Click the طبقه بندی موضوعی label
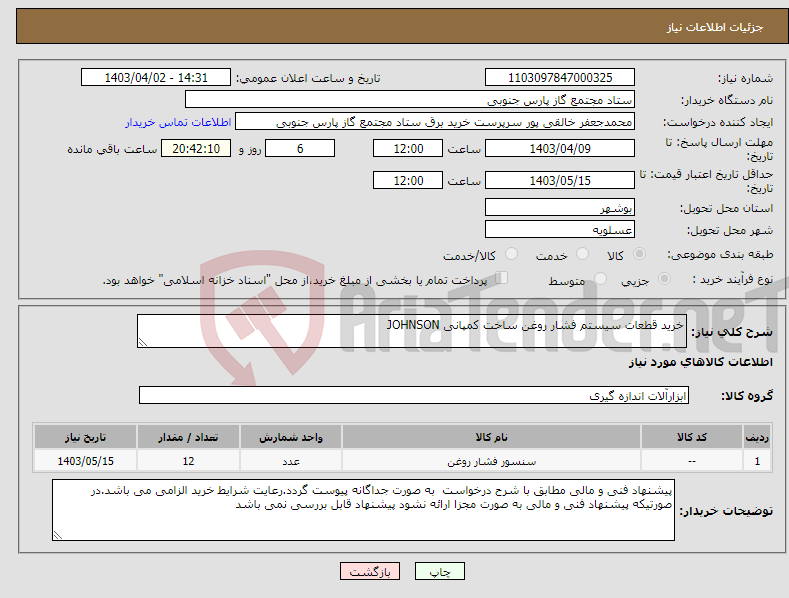The height and width of the screenshot is (598, 789). coord(720,255)
